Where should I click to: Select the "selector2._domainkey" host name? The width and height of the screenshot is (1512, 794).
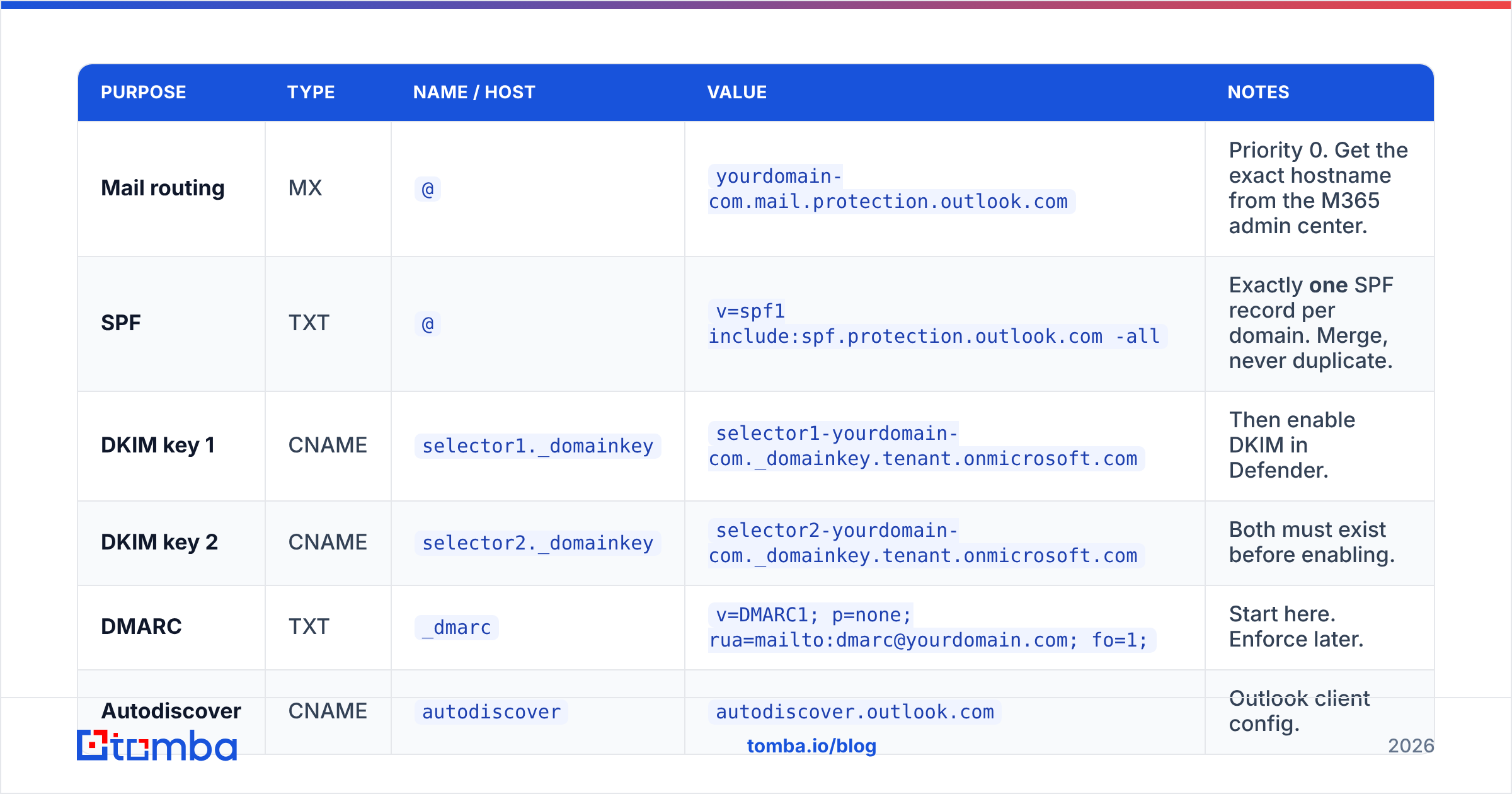coord(538,543)
